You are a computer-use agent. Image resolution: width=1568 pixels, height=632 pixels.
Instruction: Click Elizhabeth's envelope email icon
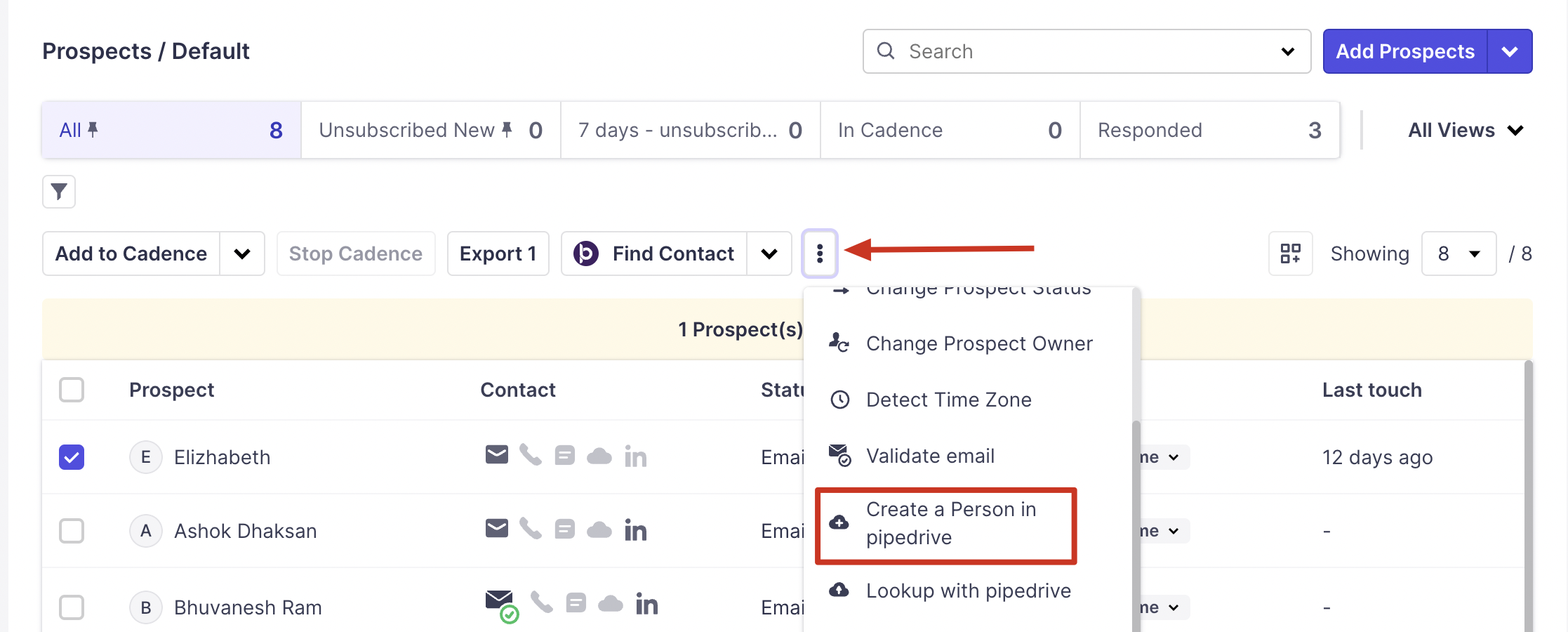tap(496, 455)
